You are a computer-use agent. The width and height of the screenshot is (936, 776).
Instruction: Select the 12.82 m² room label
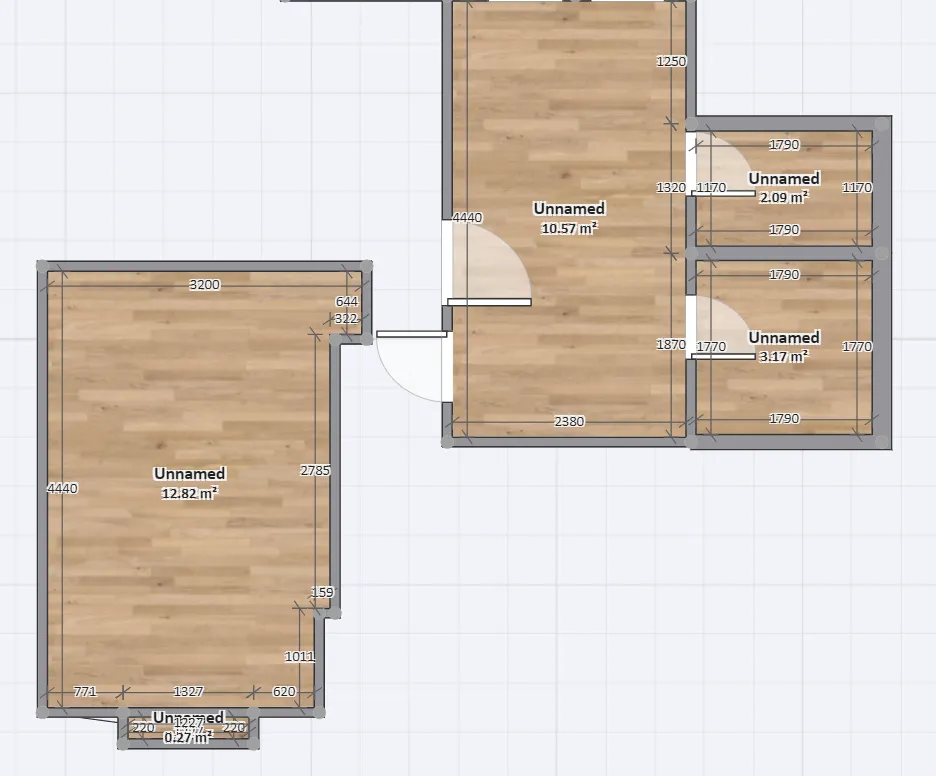[189, 482]
